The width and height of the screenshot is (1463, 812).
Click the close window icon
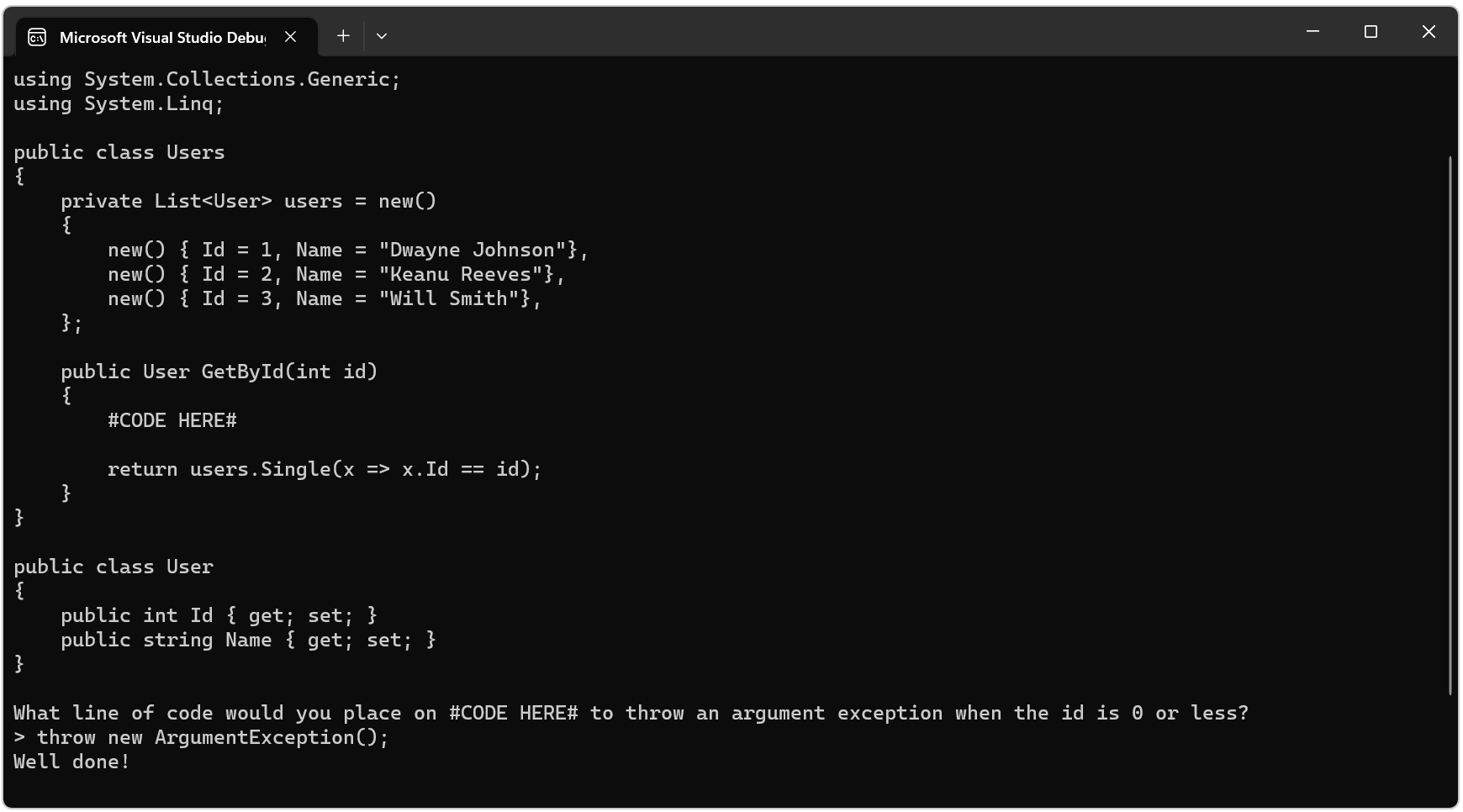point(1429,32)
